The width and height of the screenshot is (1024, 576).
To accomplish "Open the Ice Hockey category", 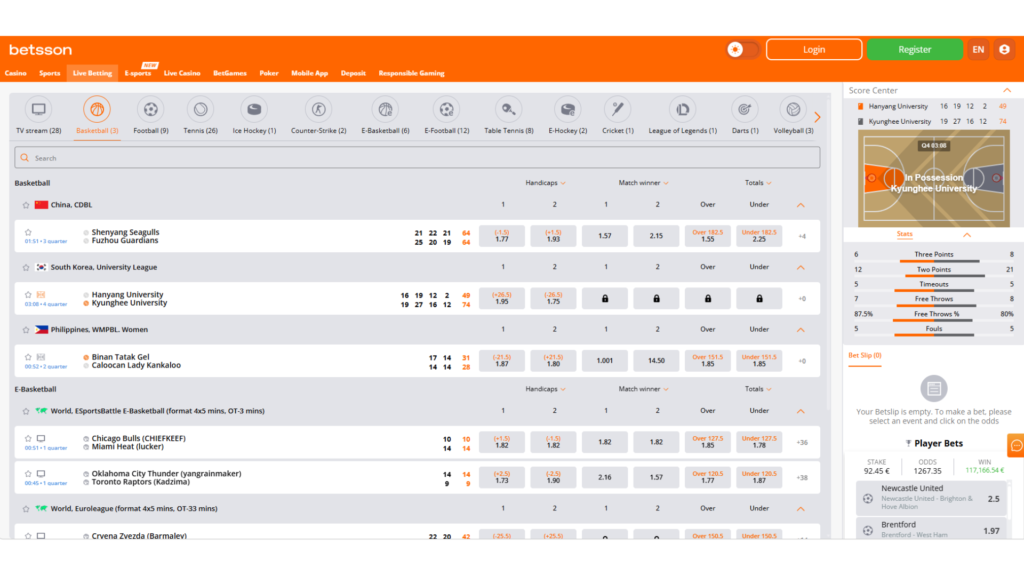I will [254, 116].
